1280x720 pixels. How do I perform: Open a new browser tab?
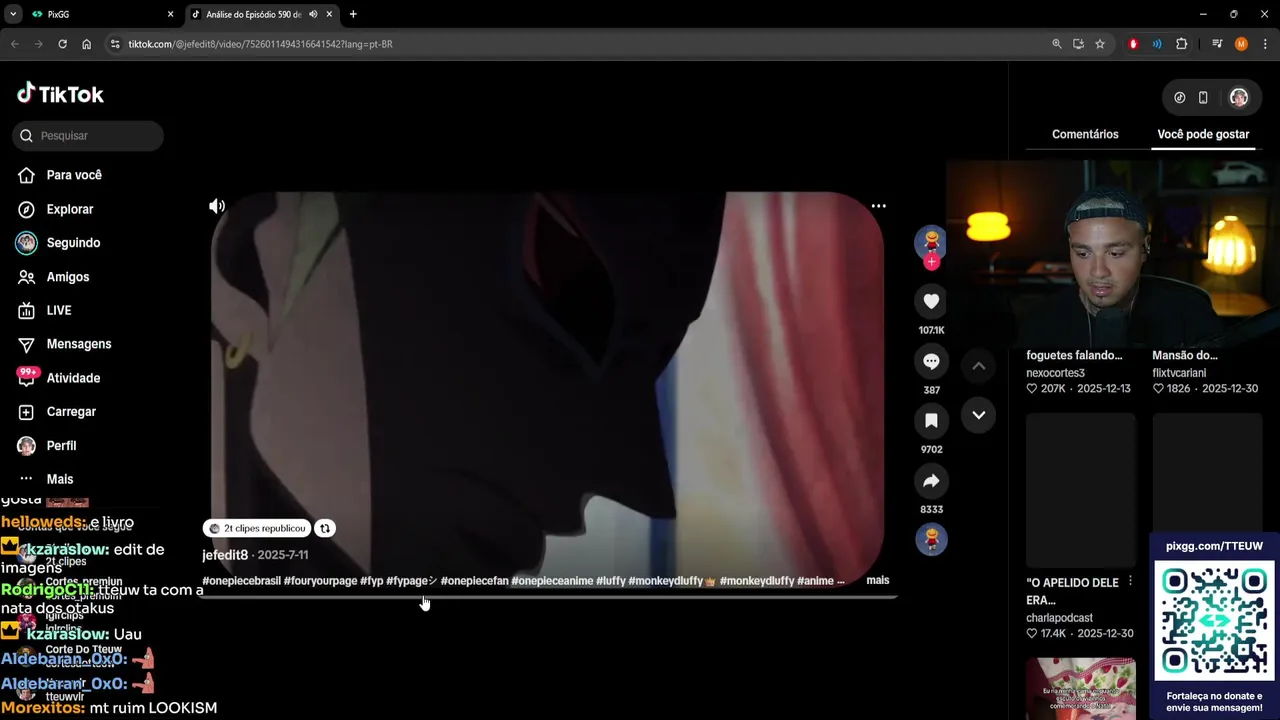coord(353,14)
